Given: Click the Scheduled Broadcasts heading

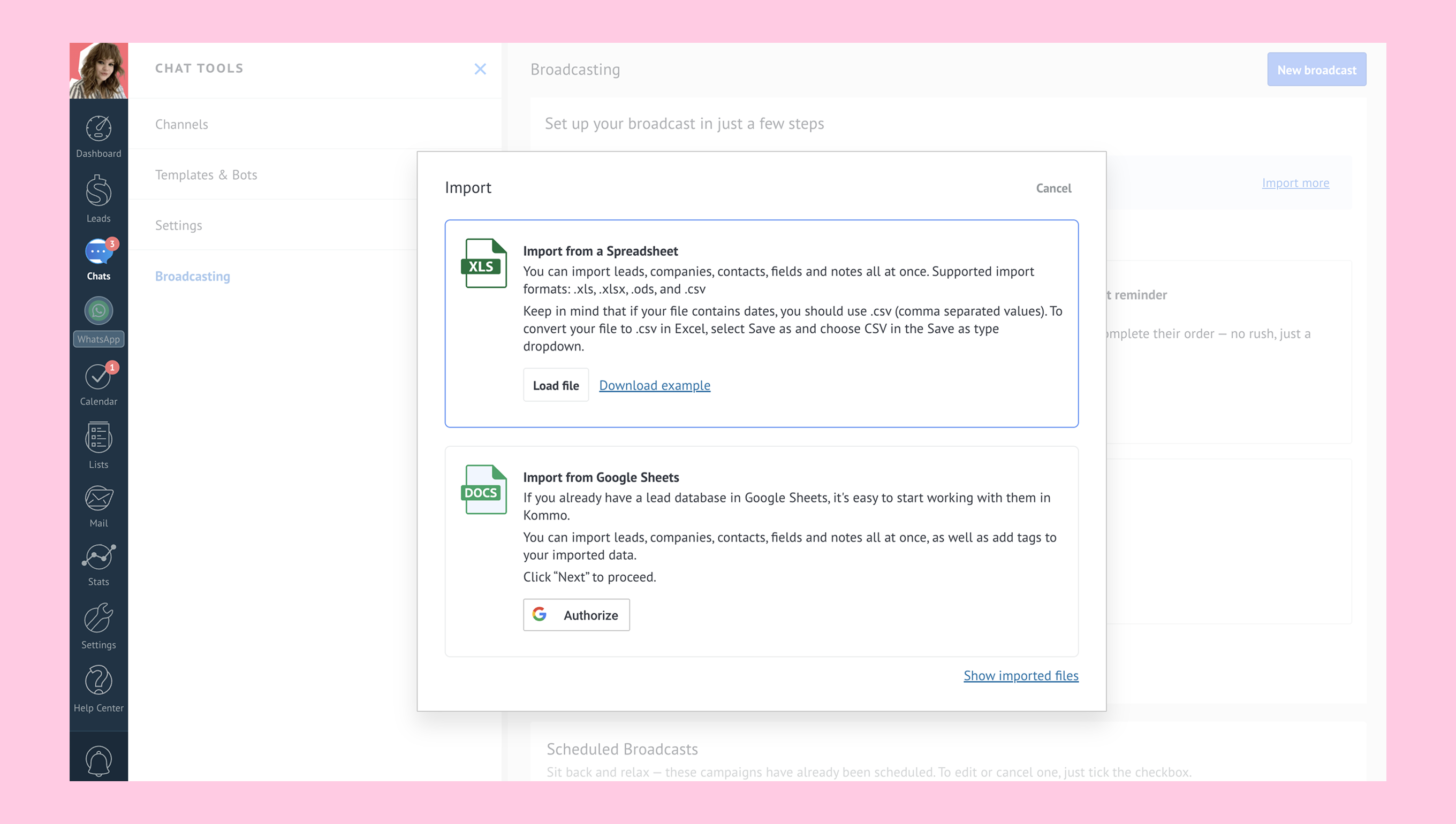Looking at the screenshot, I should pyautogui.click(x=622, y=749).
